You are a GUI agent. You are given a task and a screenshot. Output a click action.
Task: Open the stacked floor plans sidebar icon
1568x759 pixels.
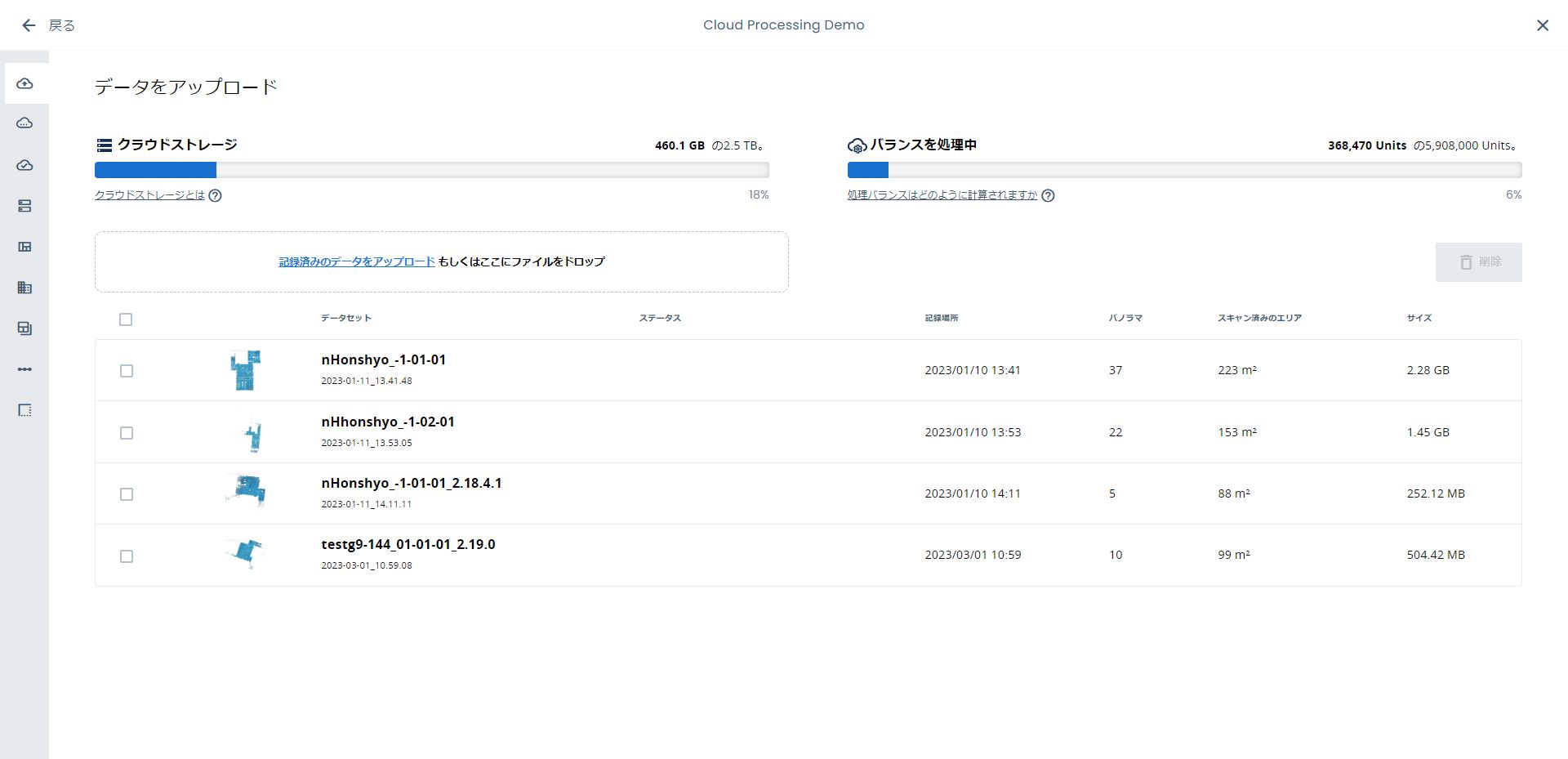tap(24, 328)
